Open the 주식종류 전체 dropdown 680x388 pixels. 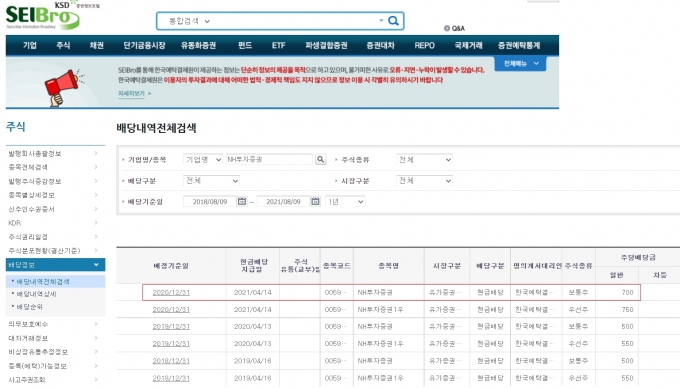coord(424,160)
